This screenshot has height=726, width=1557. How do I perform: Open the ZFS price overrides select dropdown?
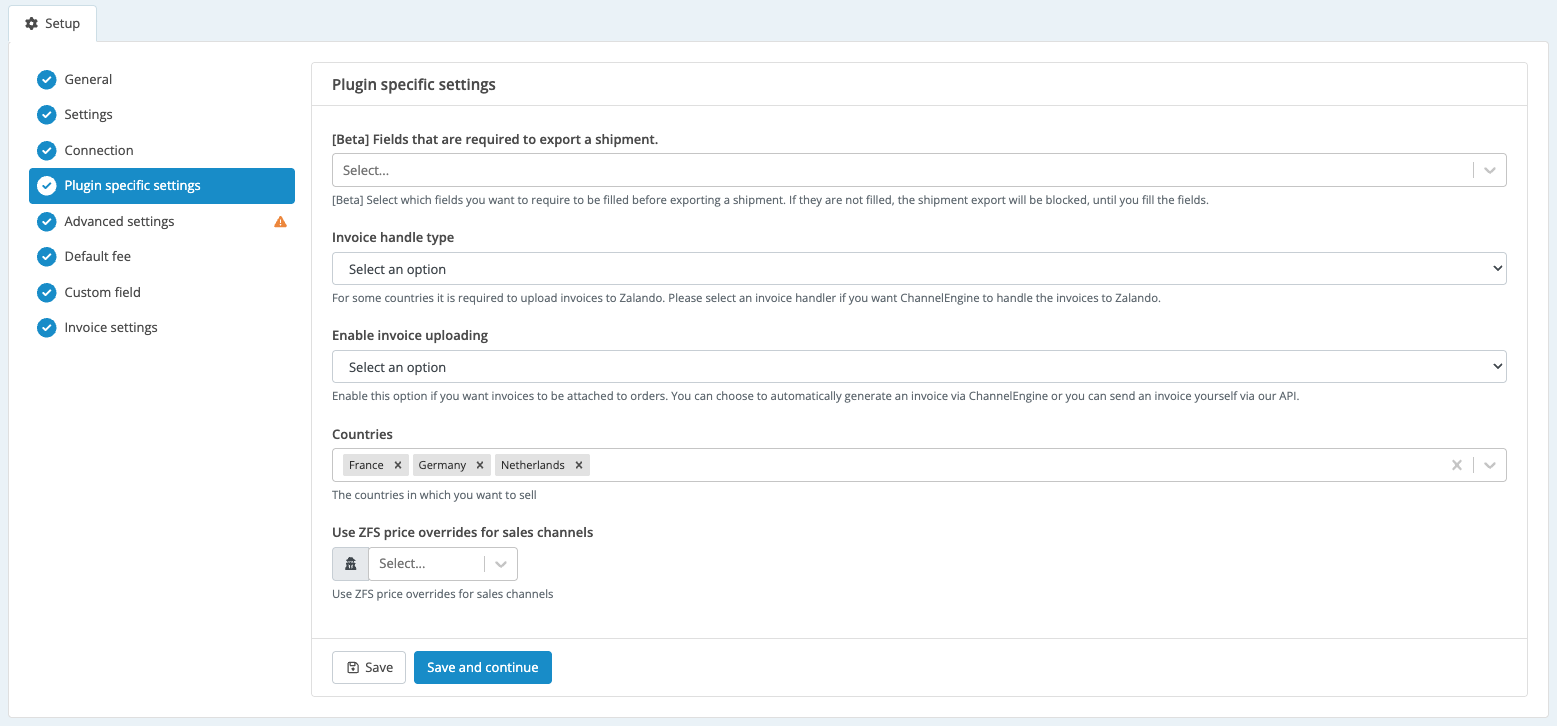coord(443,564)
